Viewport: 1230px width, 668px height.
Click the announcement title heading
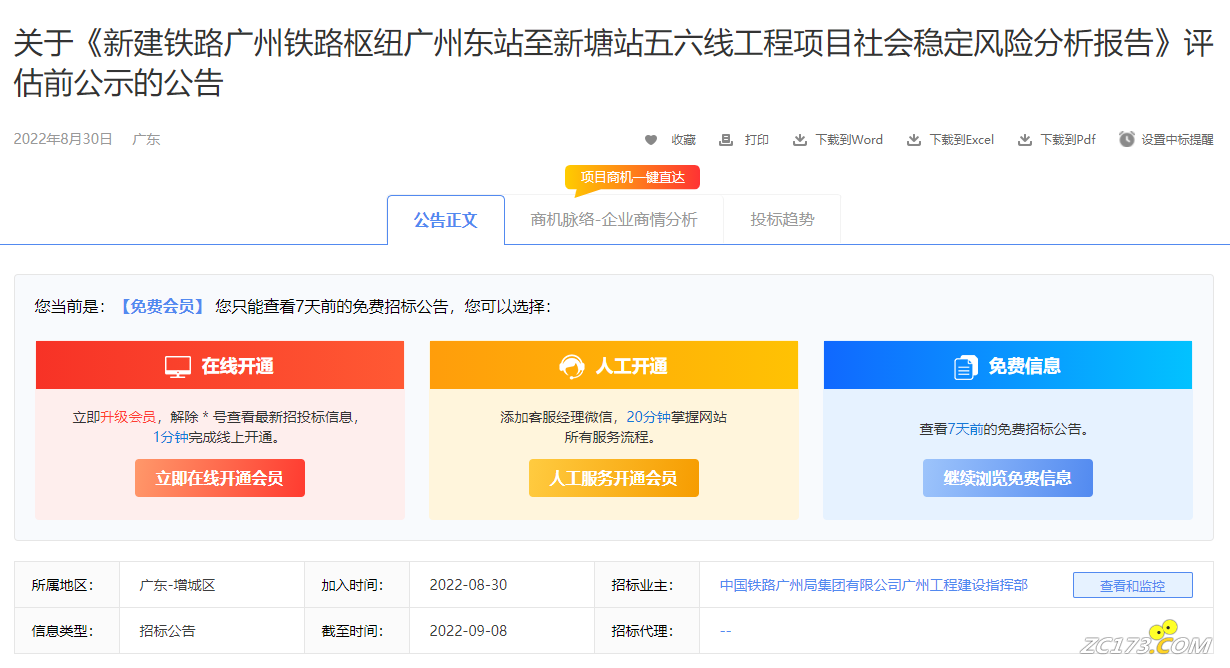614,64
